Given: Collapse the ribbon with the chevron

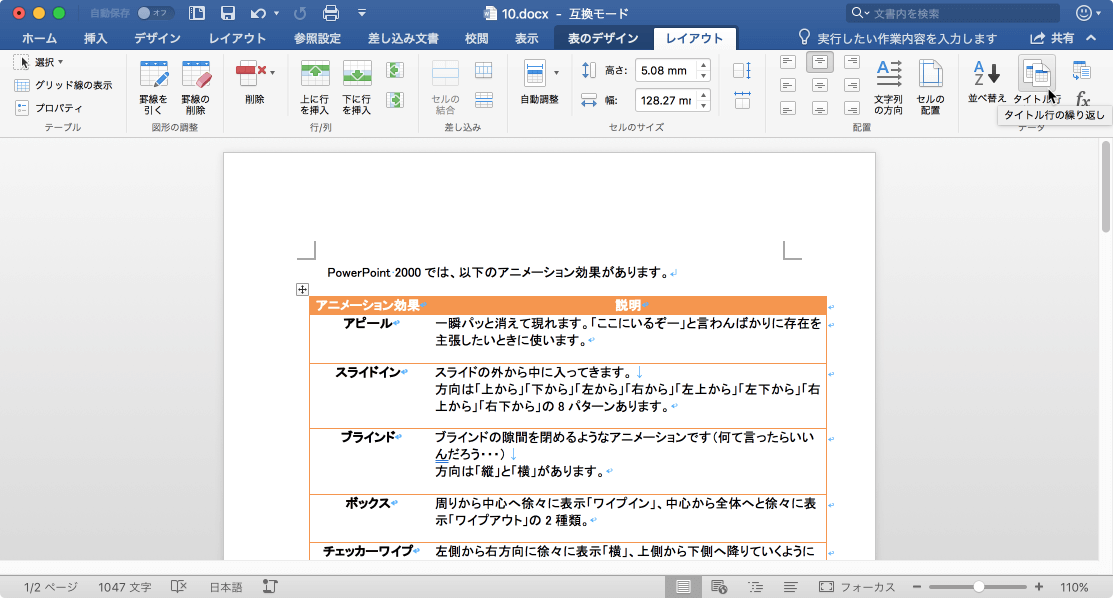Looking at the screenshot, I should click(1091, 38).
